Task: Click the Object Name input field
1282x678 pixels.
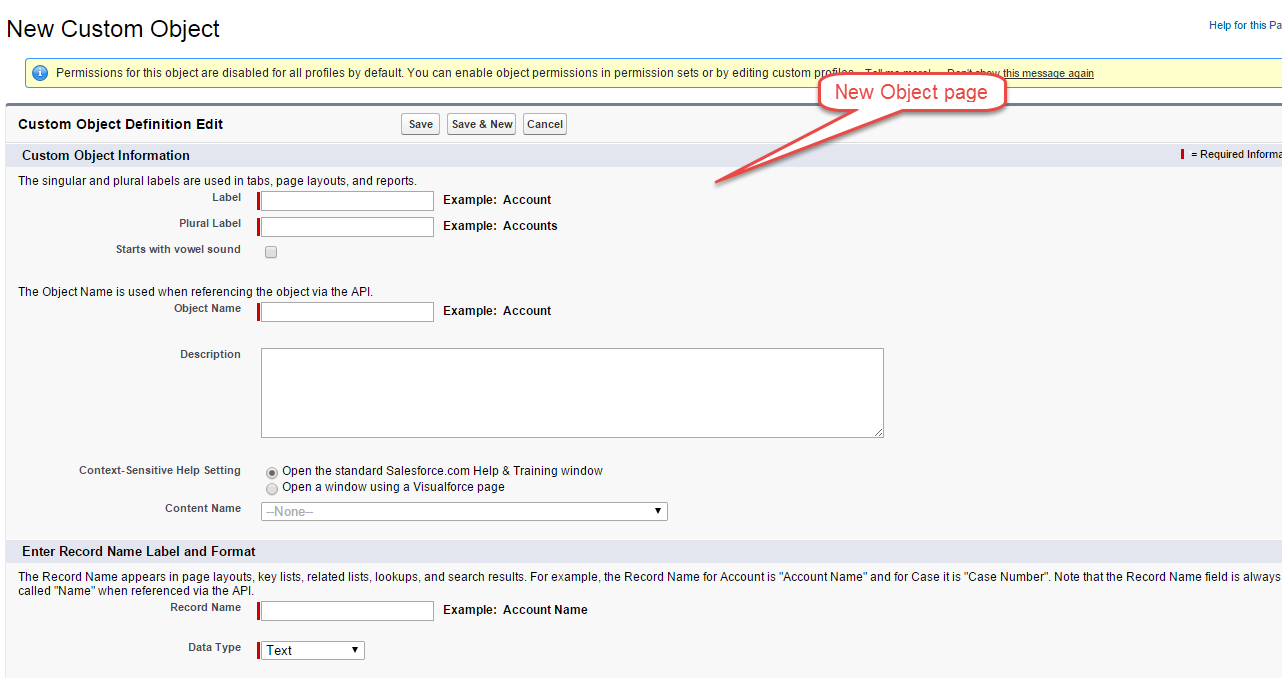Action: 347,312
